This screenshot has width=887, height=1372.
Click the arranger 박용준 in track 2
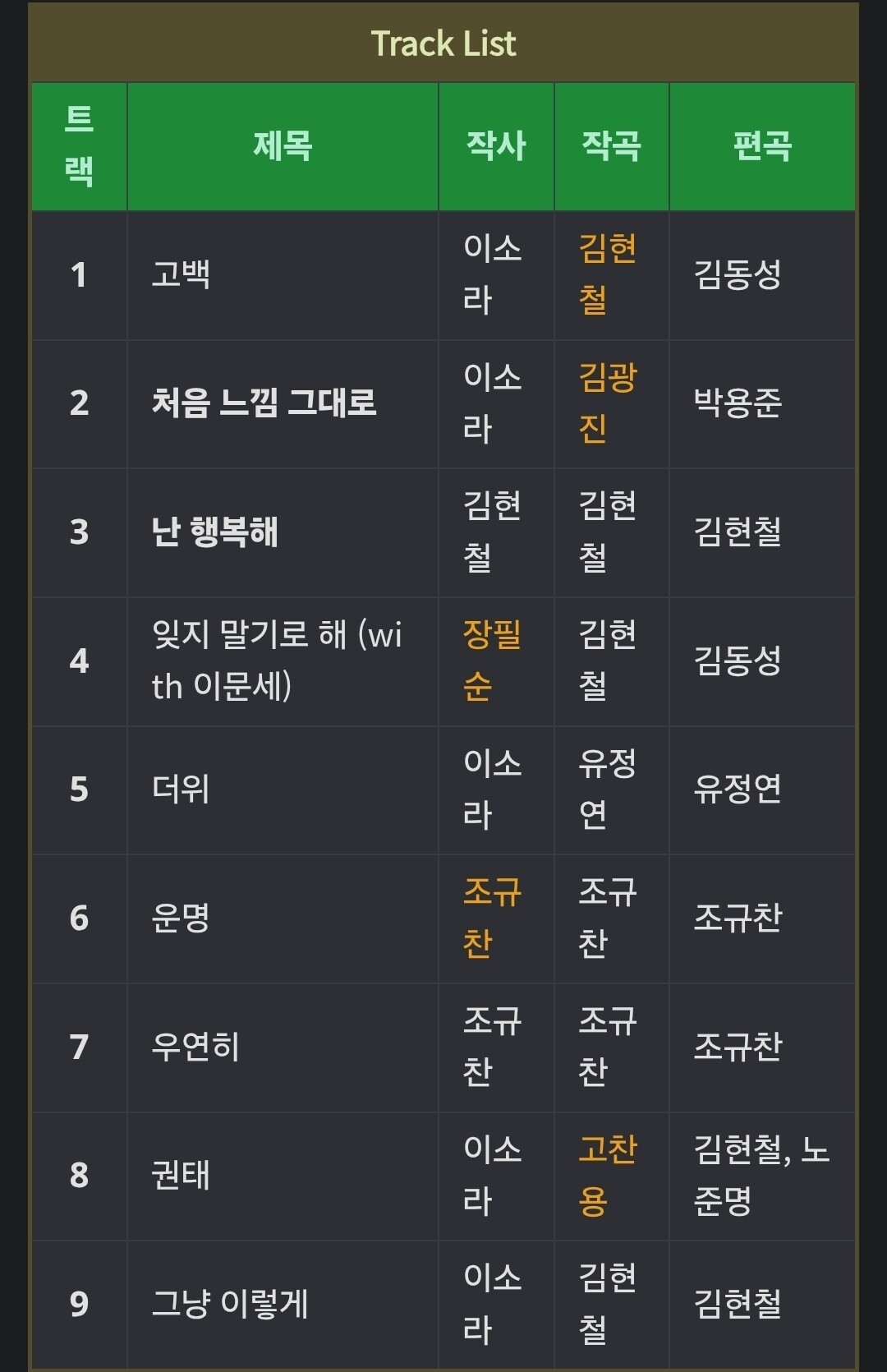738,403
